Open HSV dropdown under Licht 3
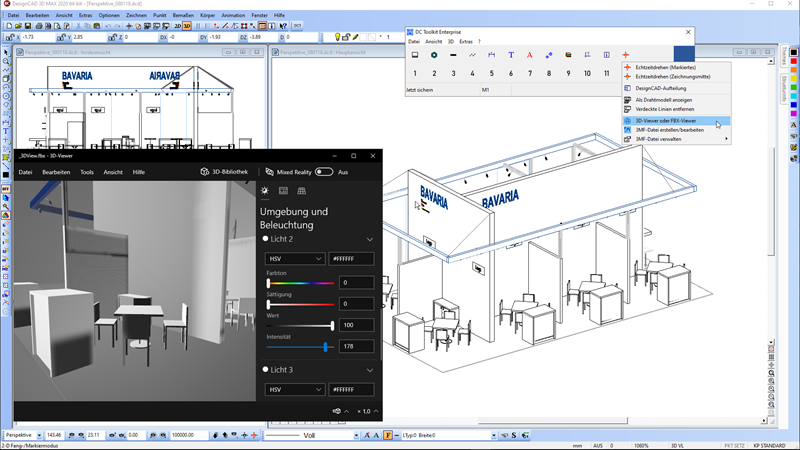The image size is (800, 450). pos(294,389)
